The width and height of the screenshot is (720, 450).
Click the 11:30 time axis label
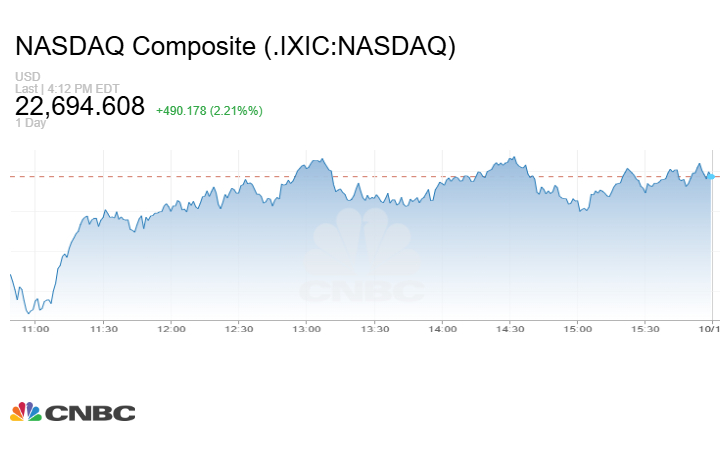(104, 328)
